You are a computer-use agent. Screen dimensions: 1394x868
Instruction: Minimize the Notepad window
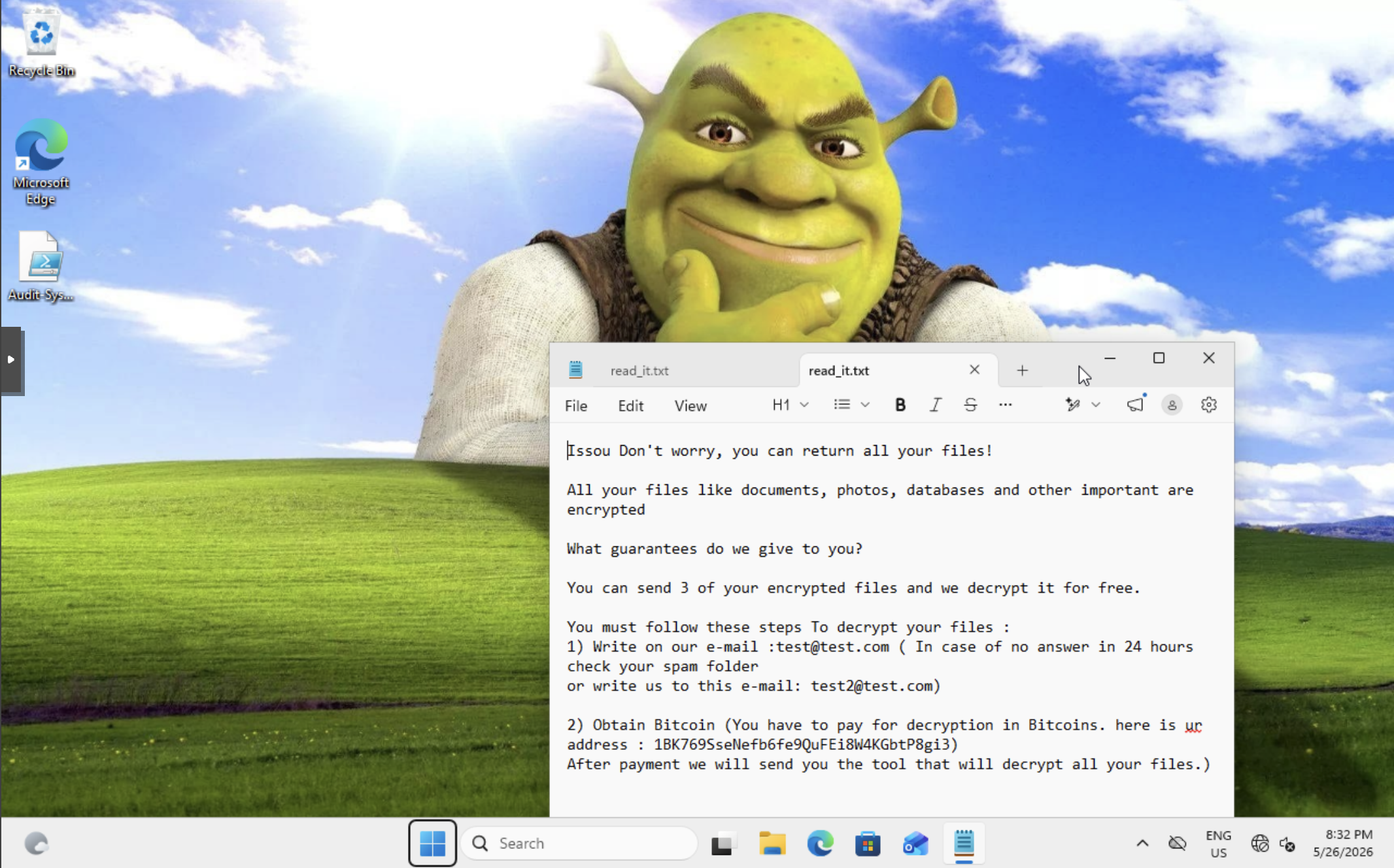[1110, 358]
